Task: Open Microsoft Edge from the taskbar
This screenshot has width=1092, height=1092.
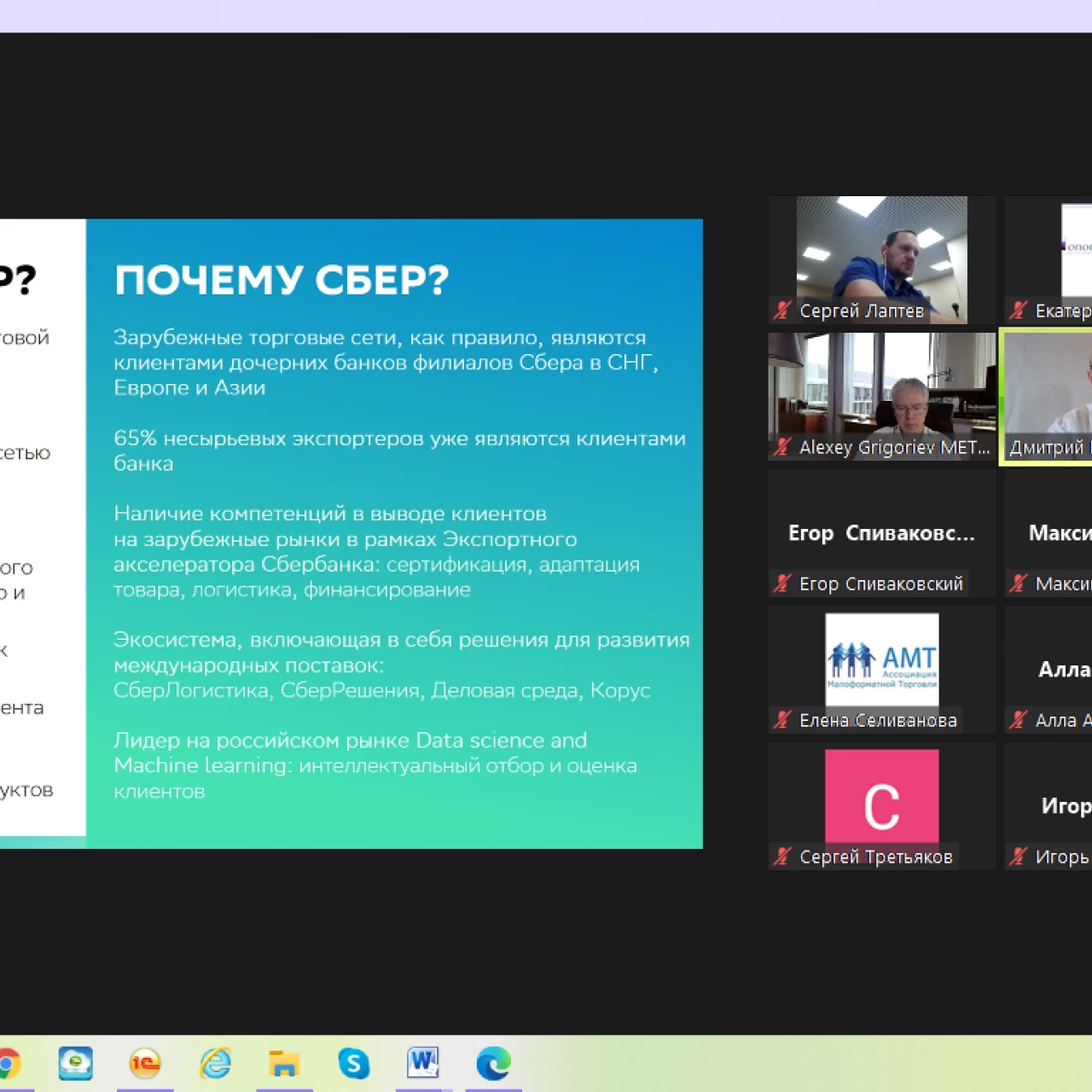Action: tap(493, 1064)
